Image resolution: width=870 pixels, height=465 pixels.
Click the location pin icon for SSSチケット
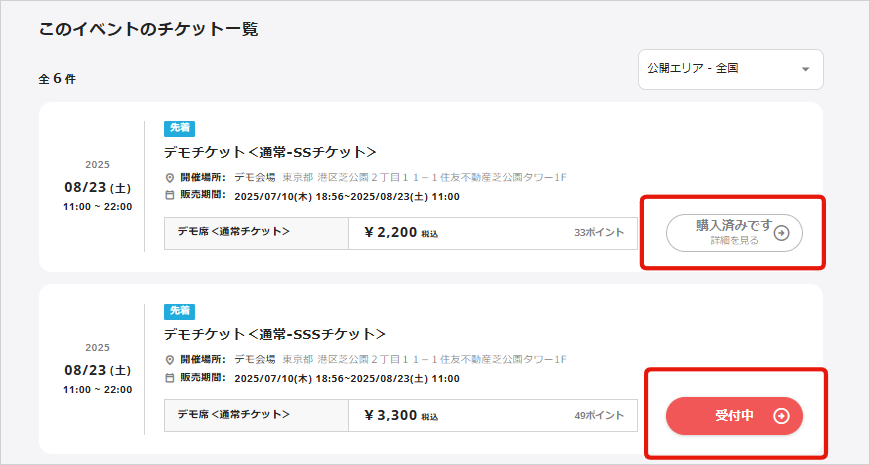click(x=170, y=360)
